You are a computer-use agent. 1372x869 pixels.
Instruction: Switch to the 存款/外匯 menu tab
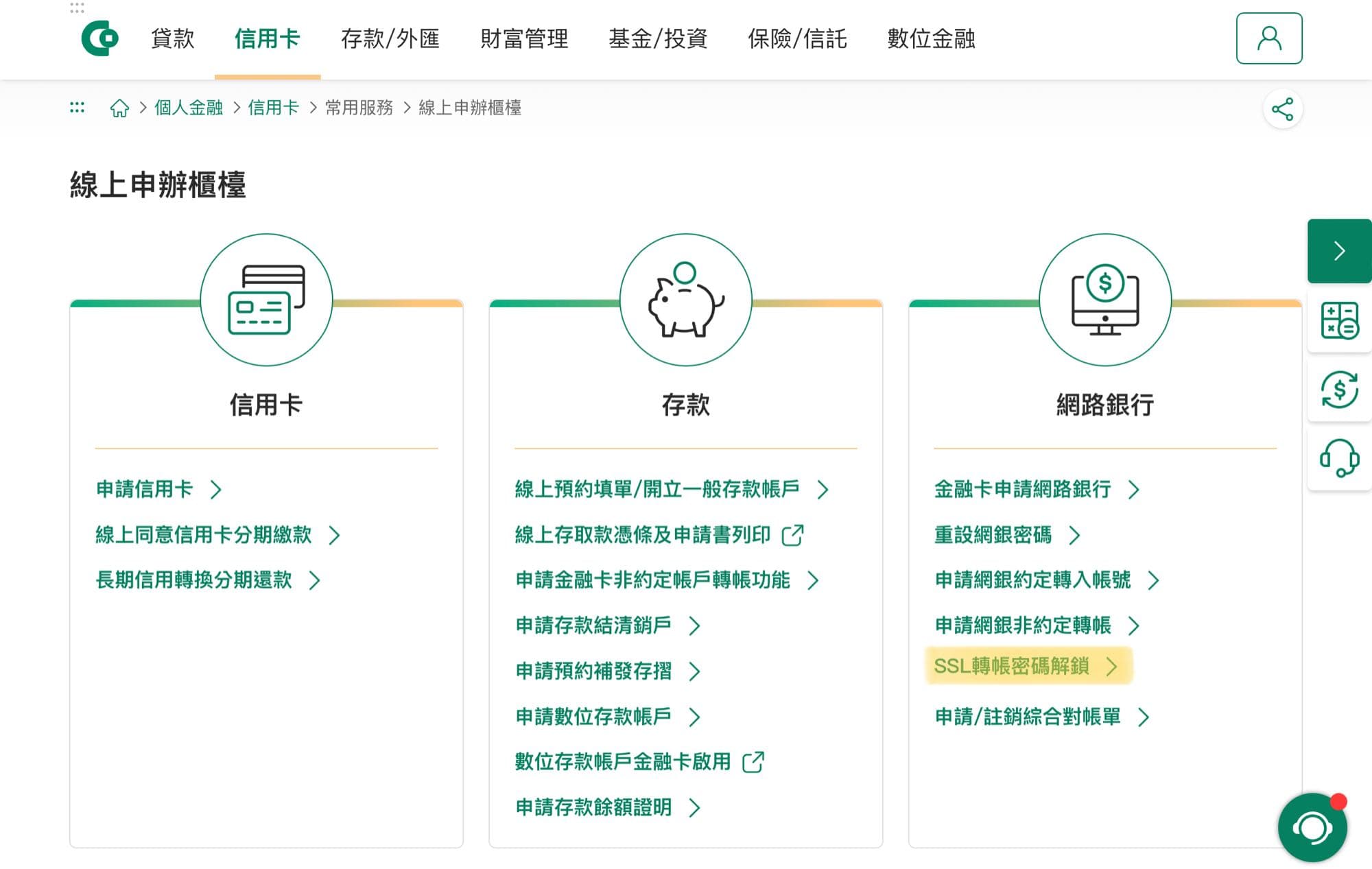[x=392, y=39]
